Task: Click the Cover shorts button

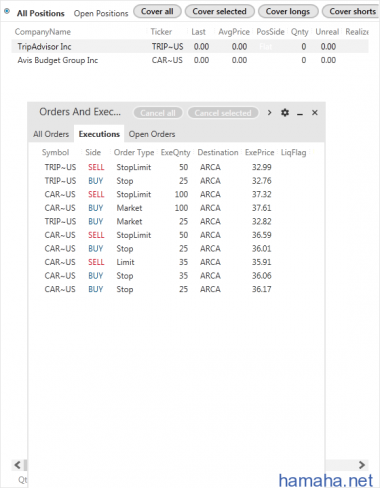Action: (351, 11)
